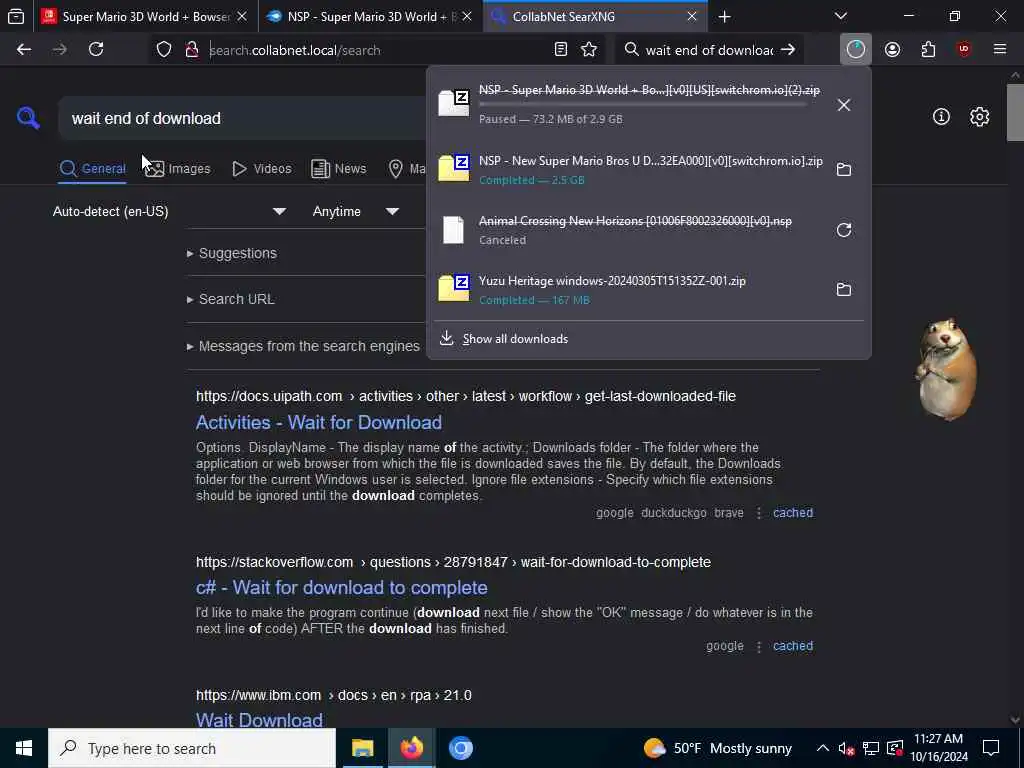The image size is (1024, 768).
Task: Click the Windows taskbar search box
Action: pyautogui.click(x=191, y=748)
